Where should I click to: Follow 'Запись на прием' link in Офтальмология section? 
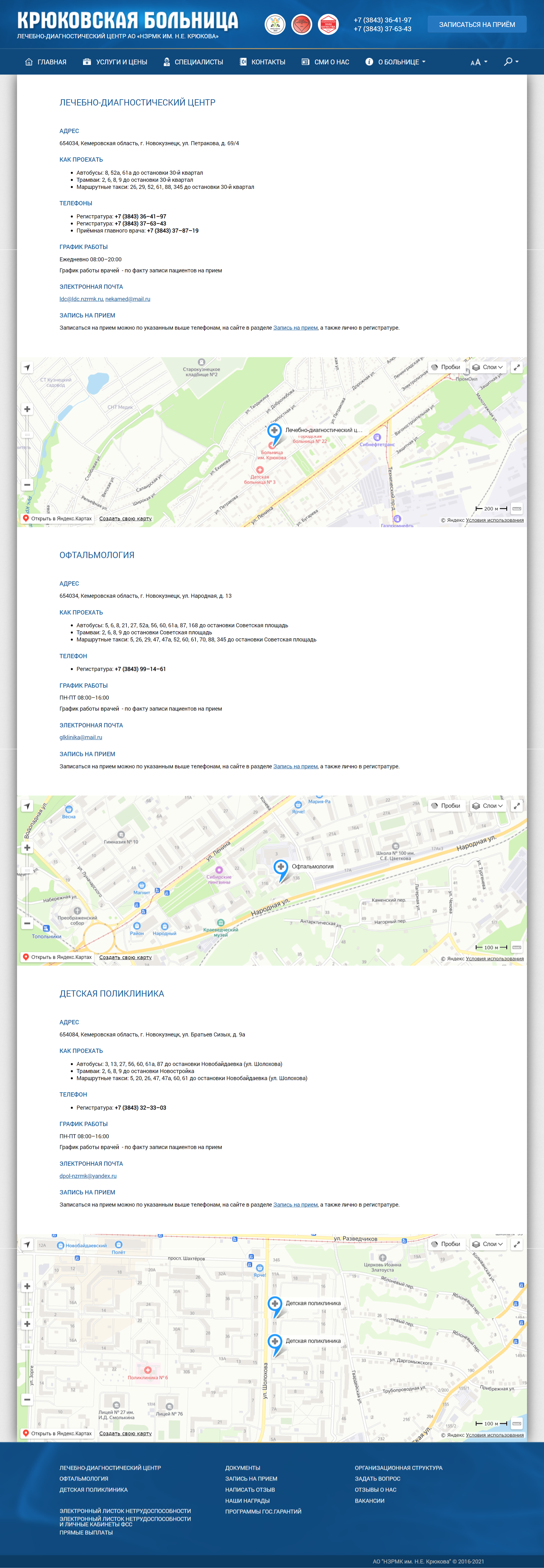coord(296,766)
